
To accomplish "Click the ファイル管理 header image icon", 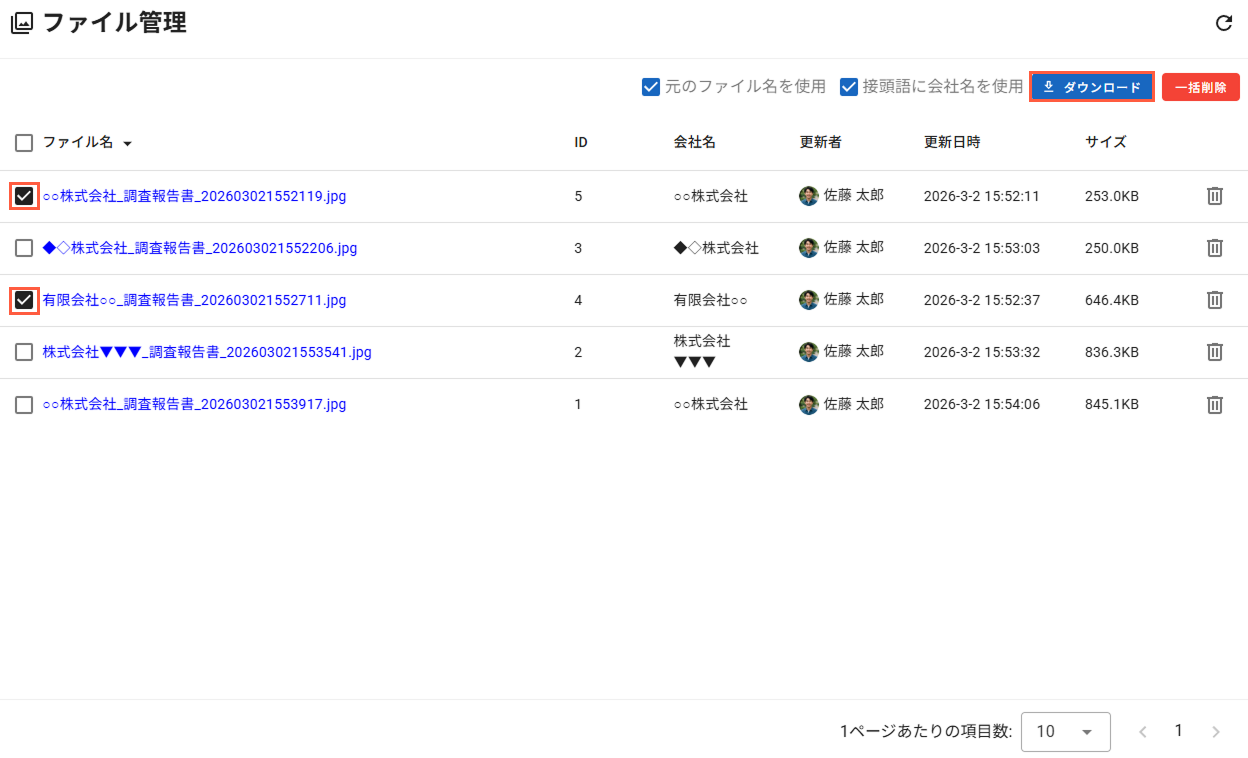I will pyautogui.click(x=22, y=23).
